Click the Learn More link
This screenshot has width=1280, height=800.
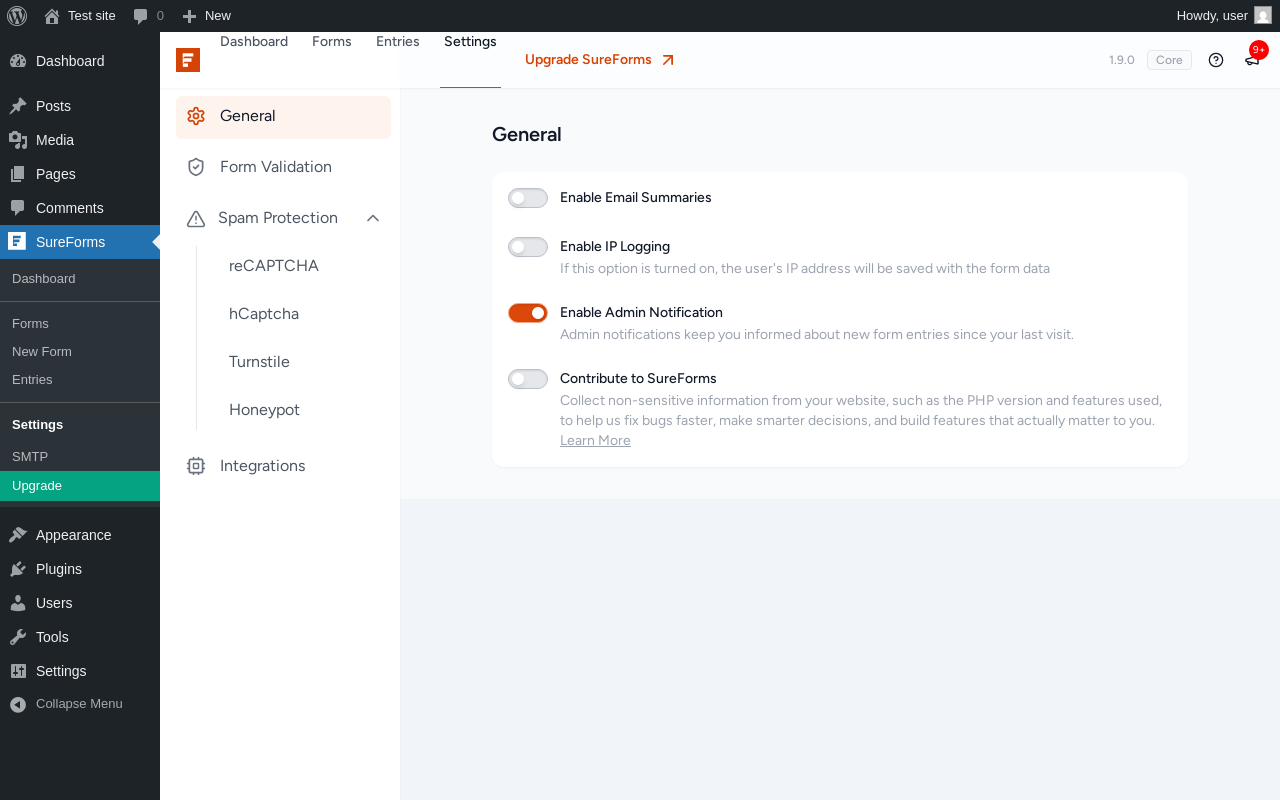(x=595, y=441)
